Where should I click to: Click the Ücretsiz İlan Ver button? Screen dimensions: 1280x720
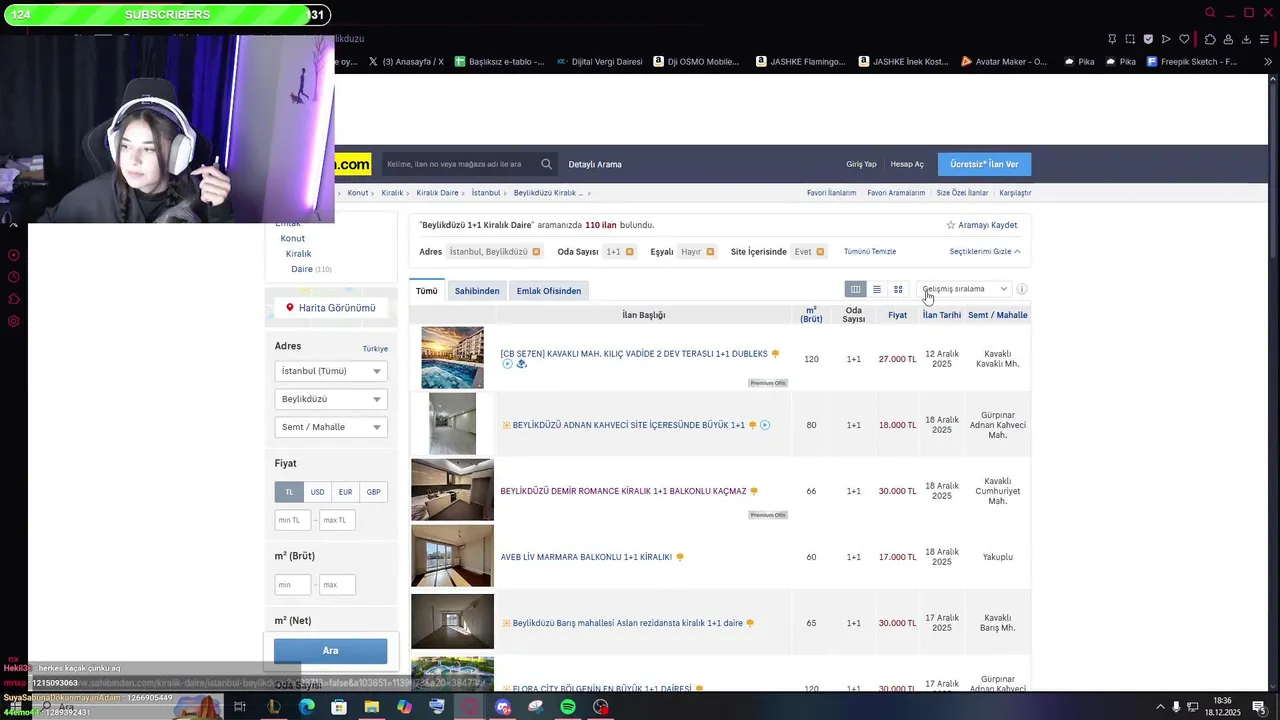(984, 164)
